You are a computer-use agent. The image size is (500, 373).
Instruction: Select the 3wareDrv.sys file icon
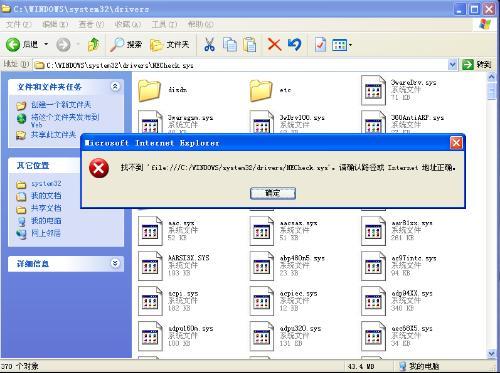click(373, 90)
